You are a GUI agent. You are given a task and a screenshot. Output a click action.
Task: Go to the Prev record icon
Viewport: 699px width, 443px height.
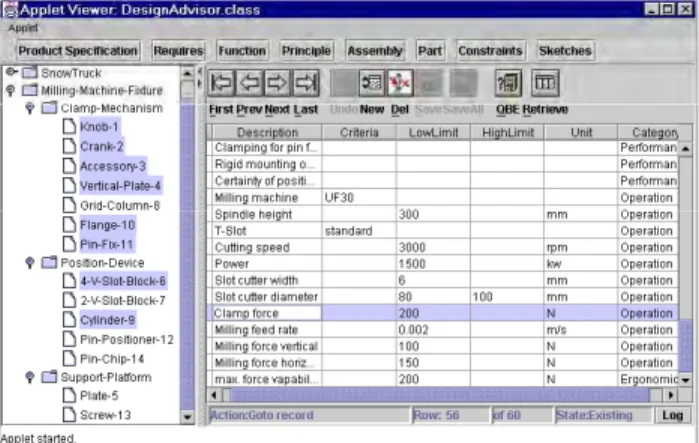point(250,83)
